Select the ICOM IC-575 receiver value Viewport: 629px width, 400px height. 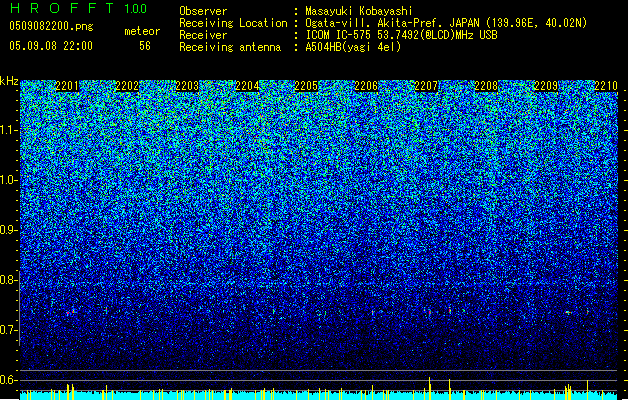401,35
